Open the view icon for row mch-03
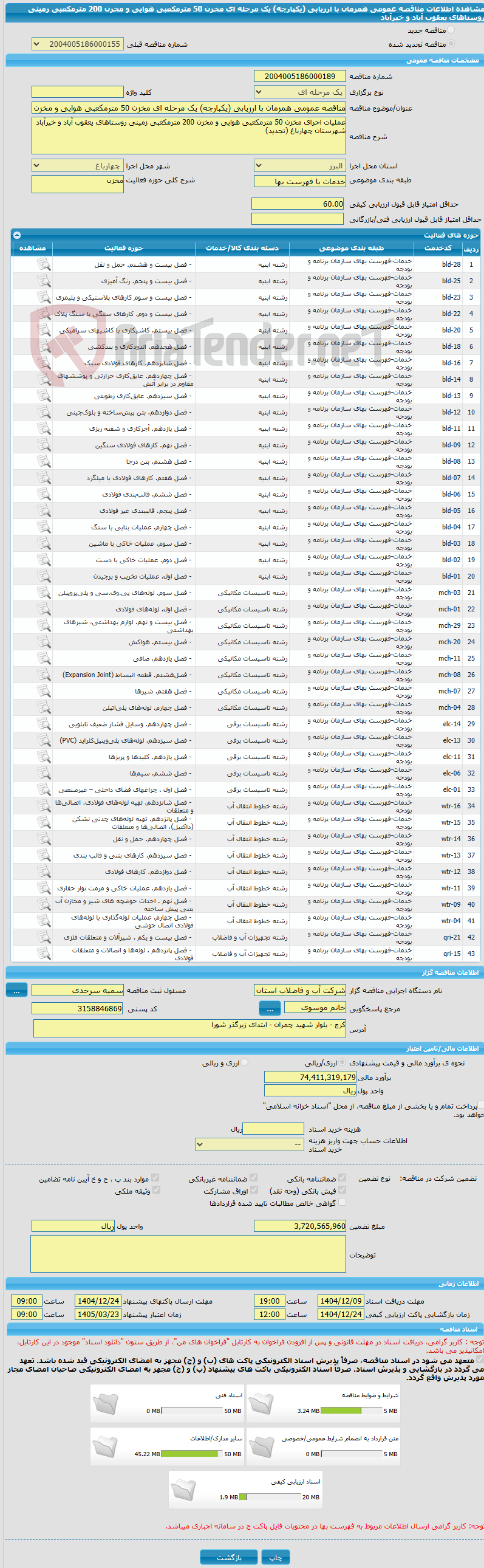This screenshot has height=1568, width=484. coord(43,593)
